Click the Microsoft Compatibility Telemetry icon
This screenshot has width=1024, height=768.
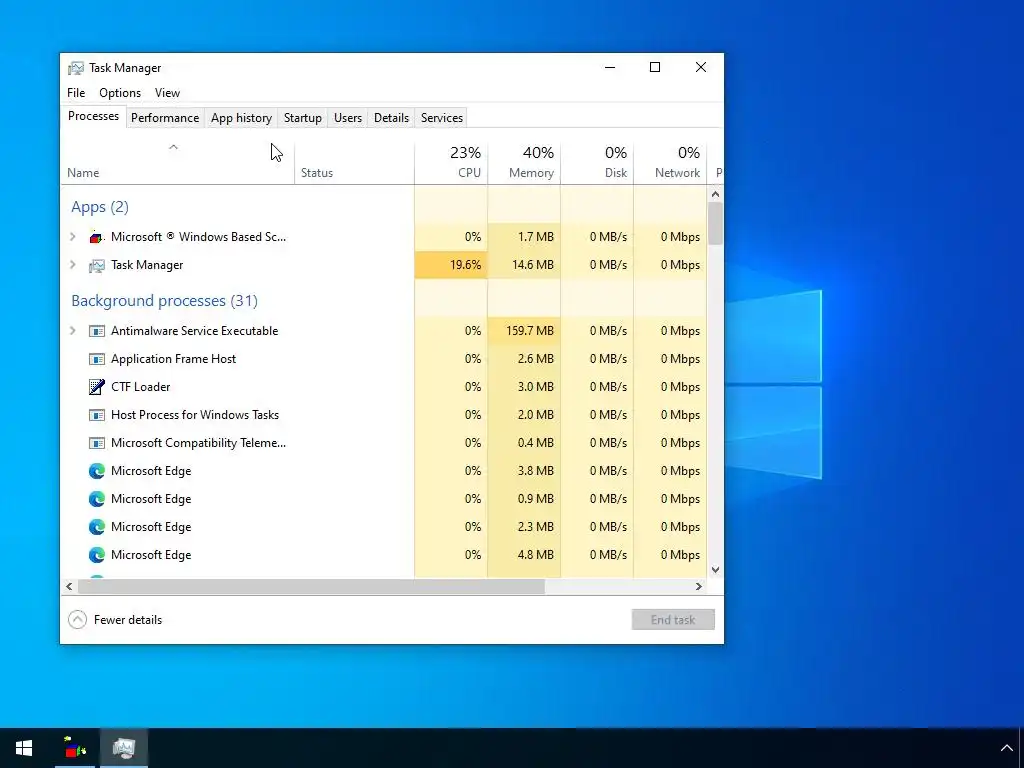[97, 443]
